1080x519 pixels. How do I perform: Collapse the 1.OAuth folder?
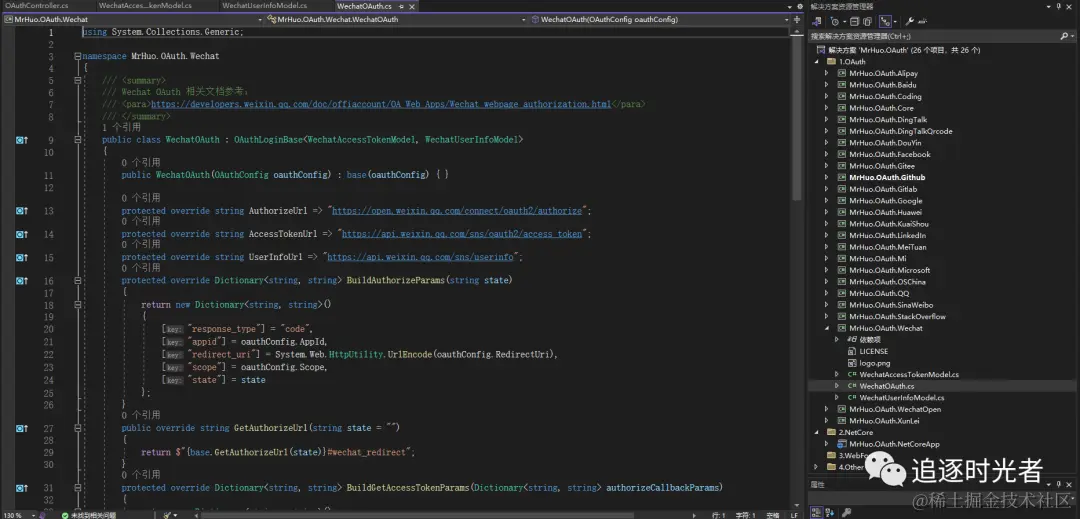(816, 61)
